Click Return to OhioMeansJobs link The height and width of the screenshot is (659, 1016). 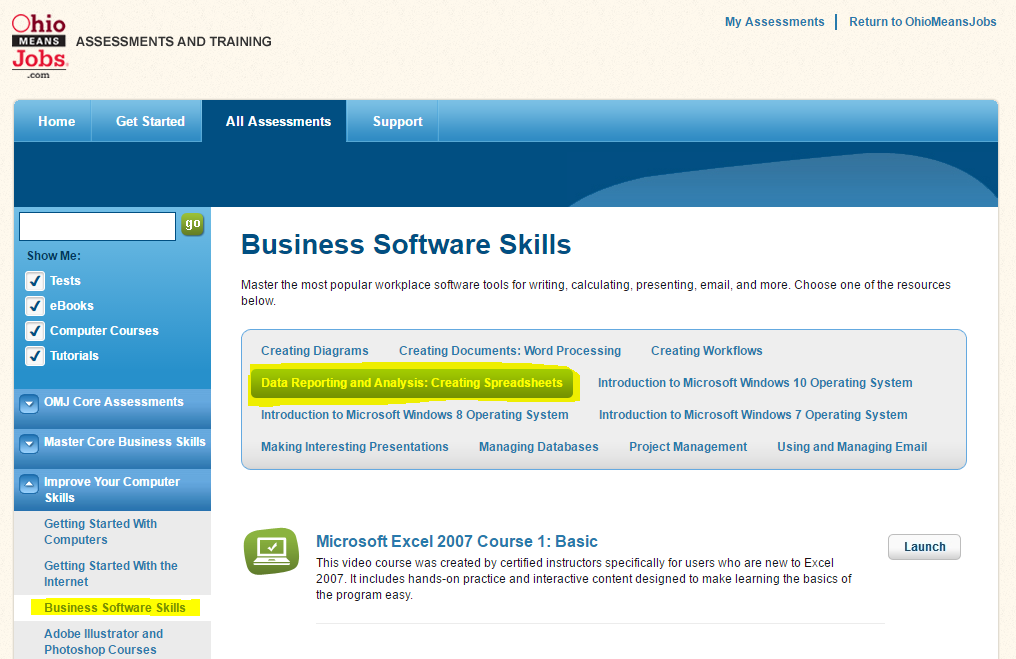coord(923,21)
